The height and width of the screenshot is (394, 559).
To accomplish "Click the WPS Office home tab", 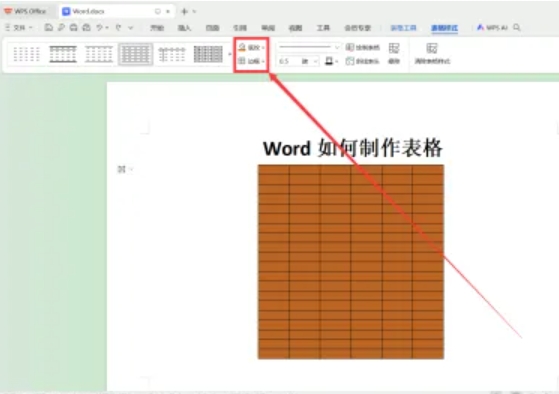I will coord(26,11).
